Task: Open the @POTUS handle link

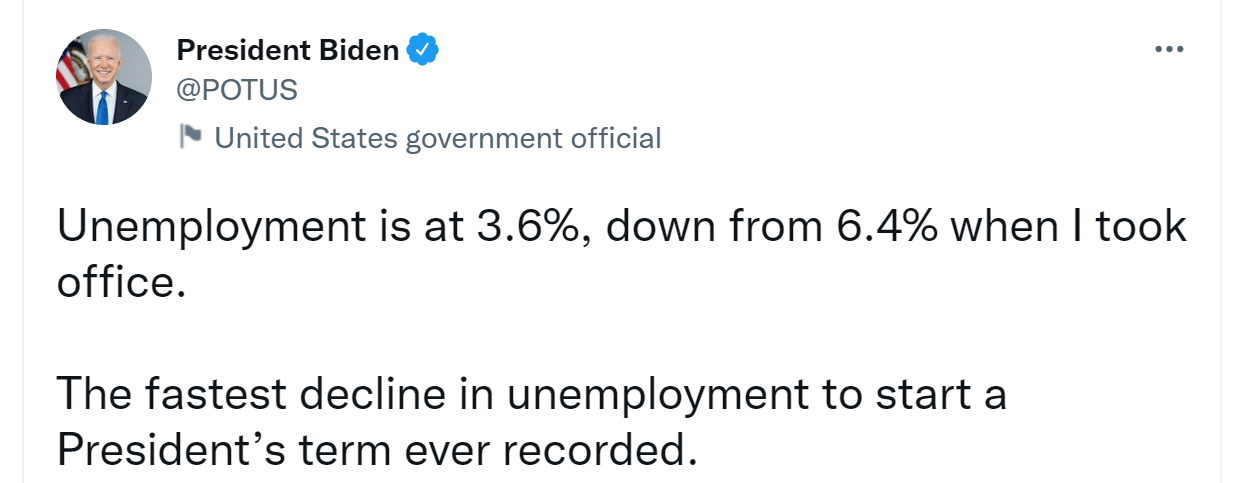Action: coord(237,90)
